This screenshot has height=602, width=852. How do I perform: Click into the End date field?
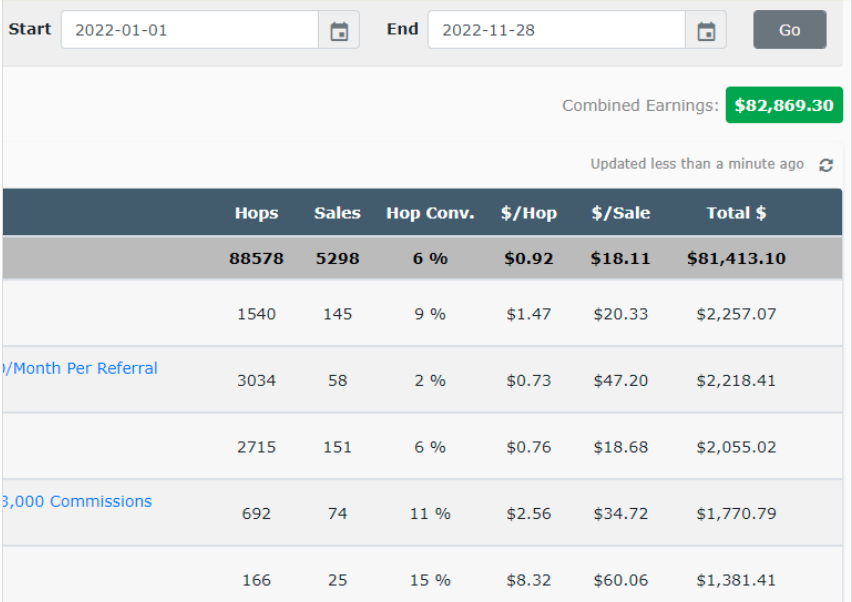coord(556,30)
